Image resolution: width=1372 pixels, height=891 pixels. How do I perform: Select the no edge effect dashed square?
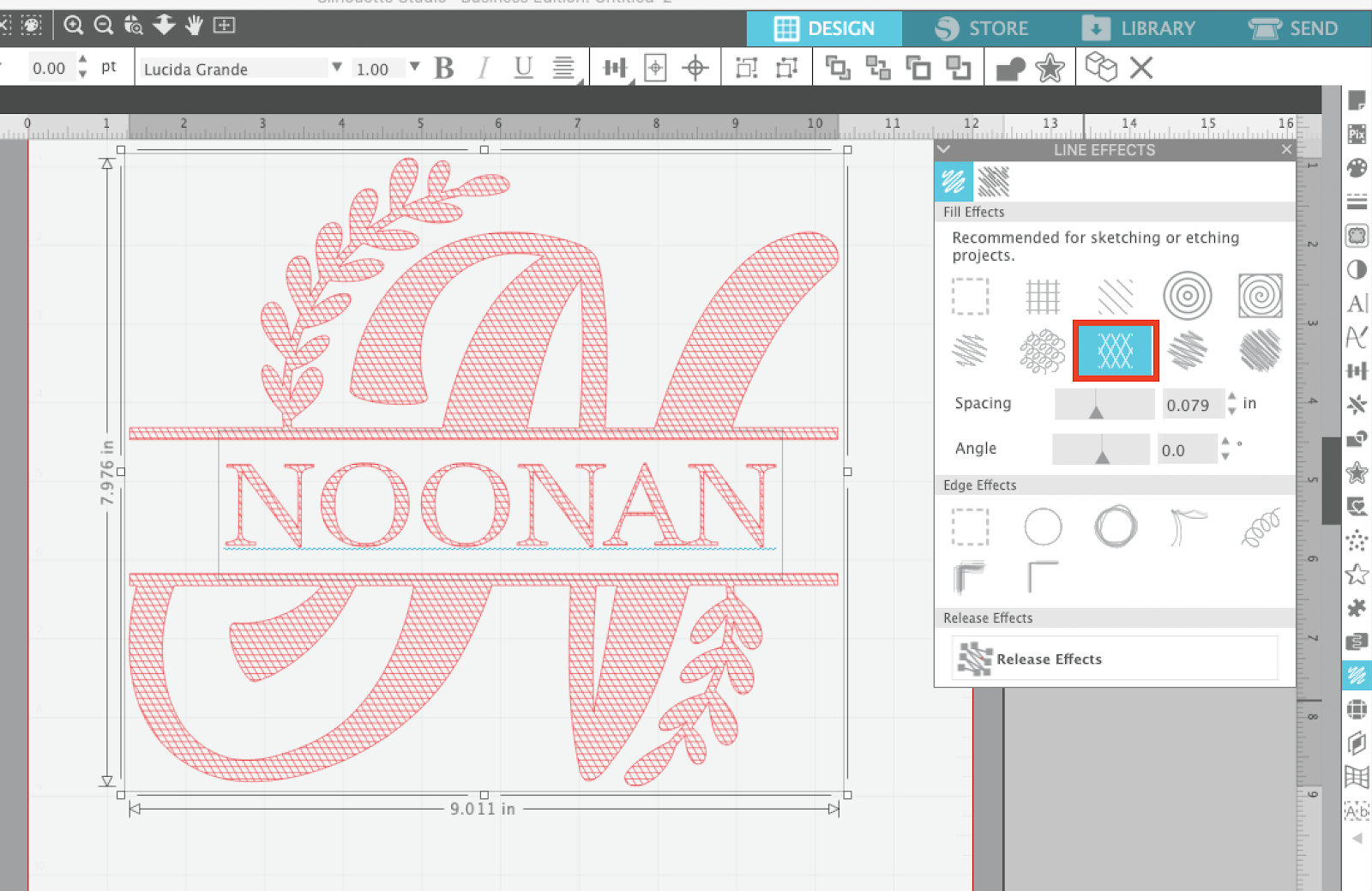point(970,527)
